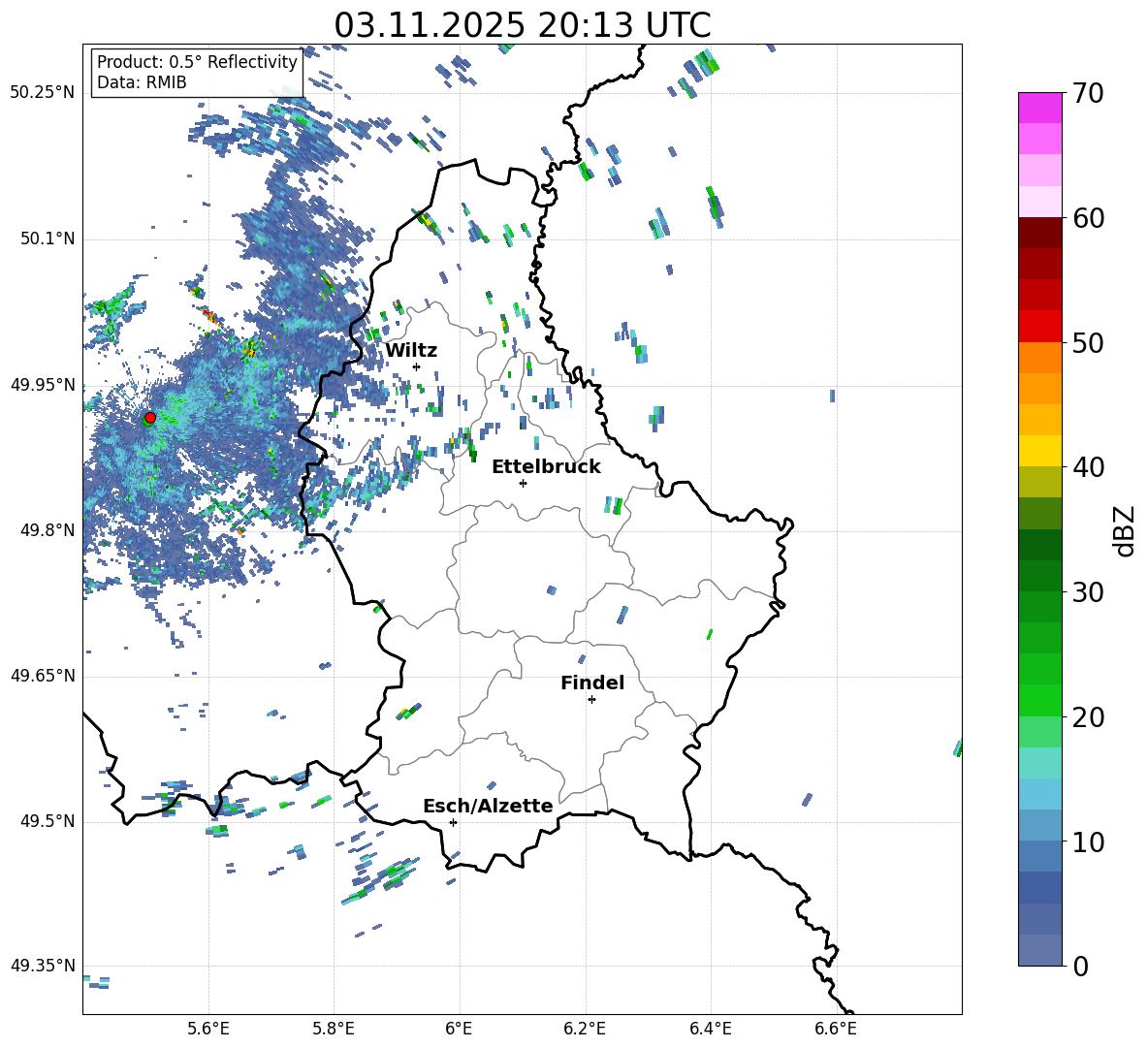Image resolution: width=1148 pixels, height=1048 pixels.
Task: Click the yellow colorbar segment near 40
Action: (x=1039, y=451)
